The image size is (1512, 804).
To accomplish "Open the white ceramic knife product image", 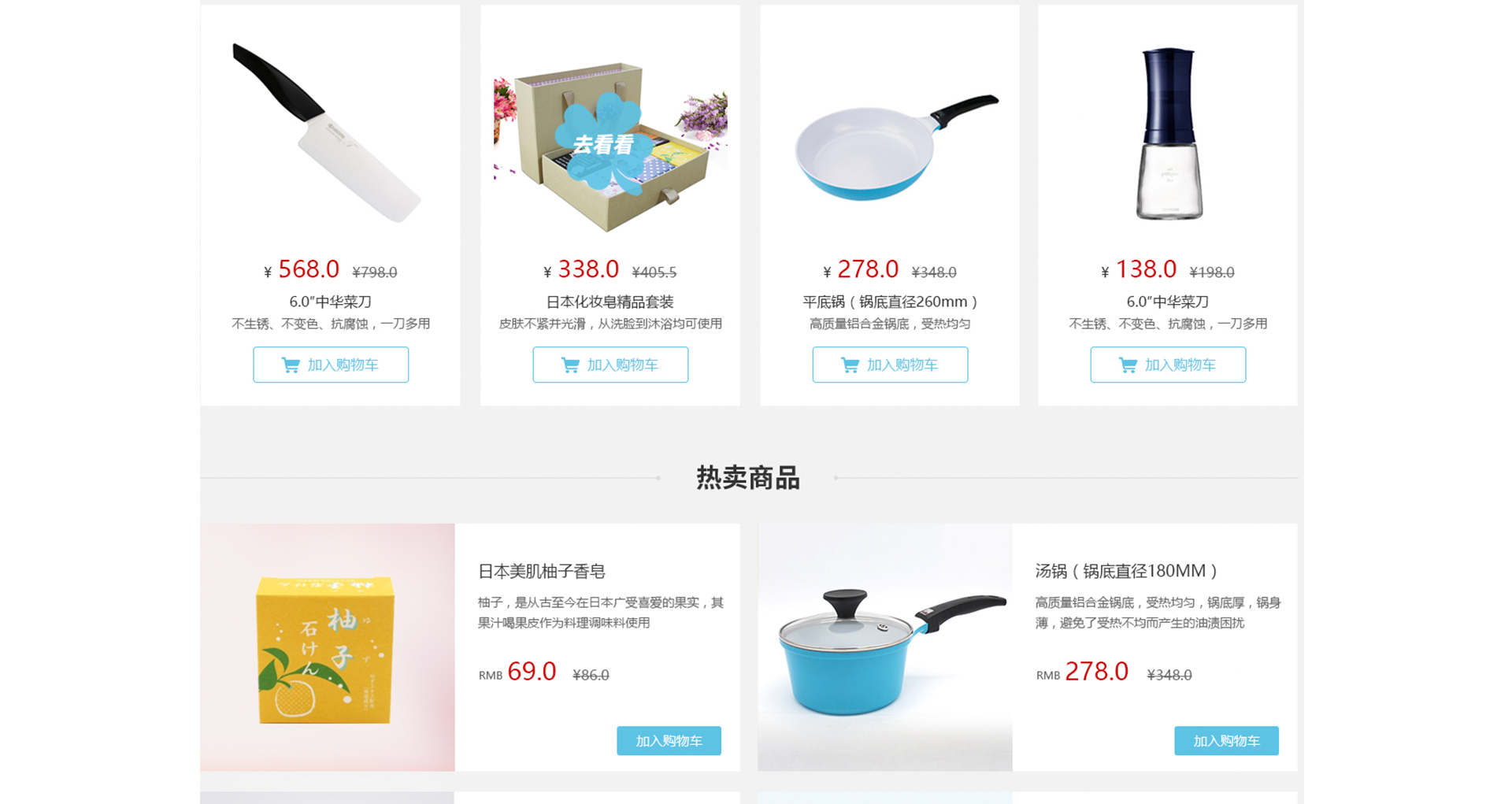I will (327, 132).
